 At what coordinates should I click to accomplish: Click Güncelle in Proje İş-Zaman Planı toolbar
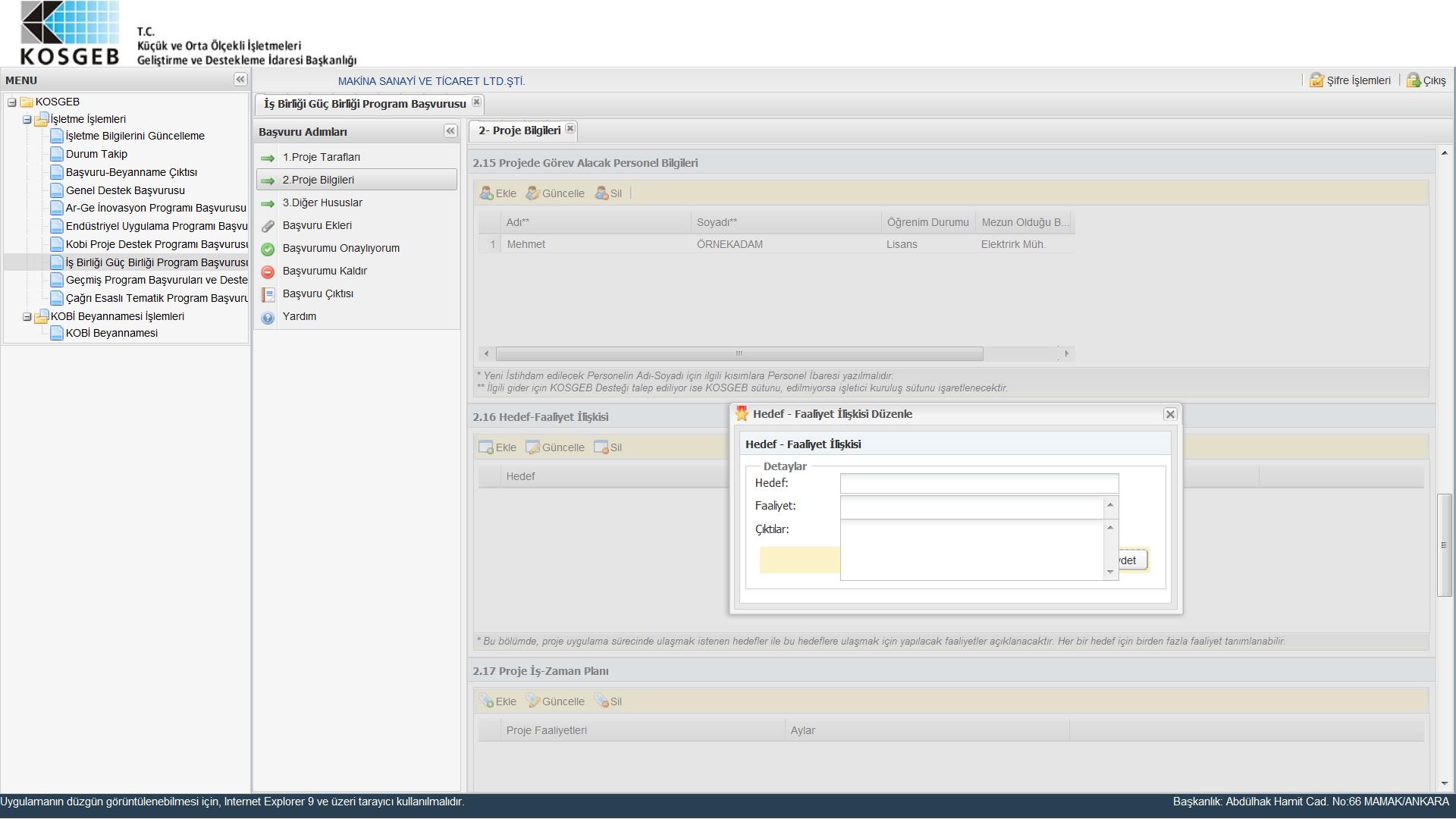(x=555, y=701)
